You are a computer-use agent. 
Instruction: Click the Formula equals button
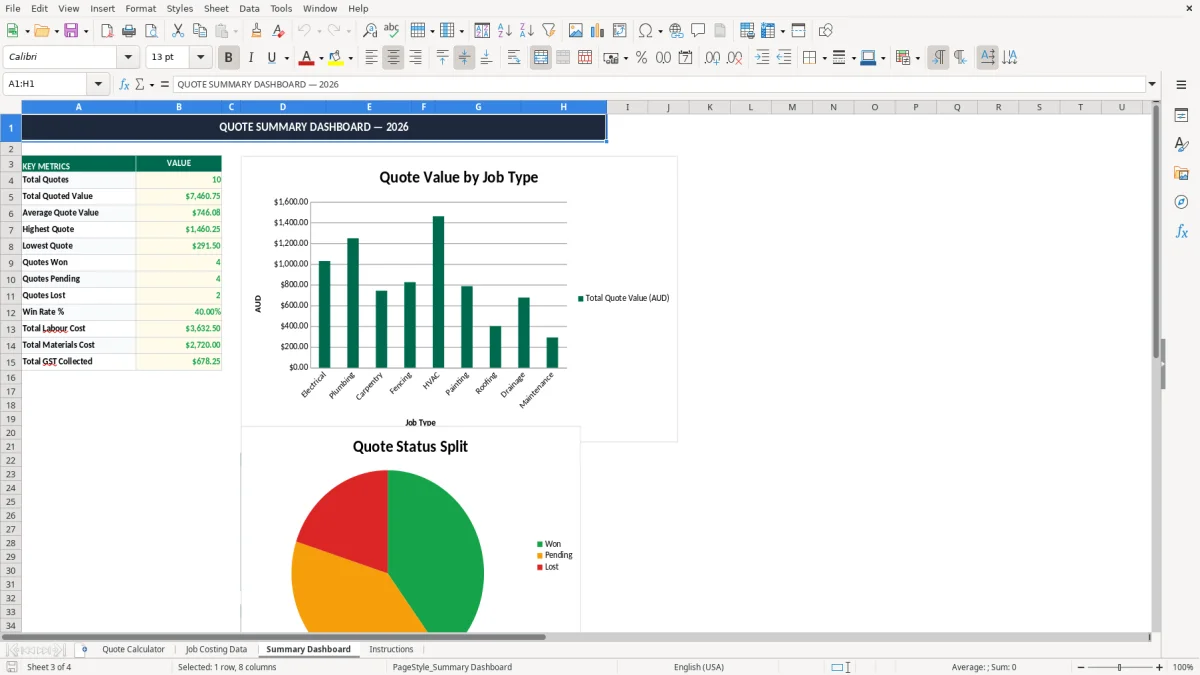coord(165,85)
